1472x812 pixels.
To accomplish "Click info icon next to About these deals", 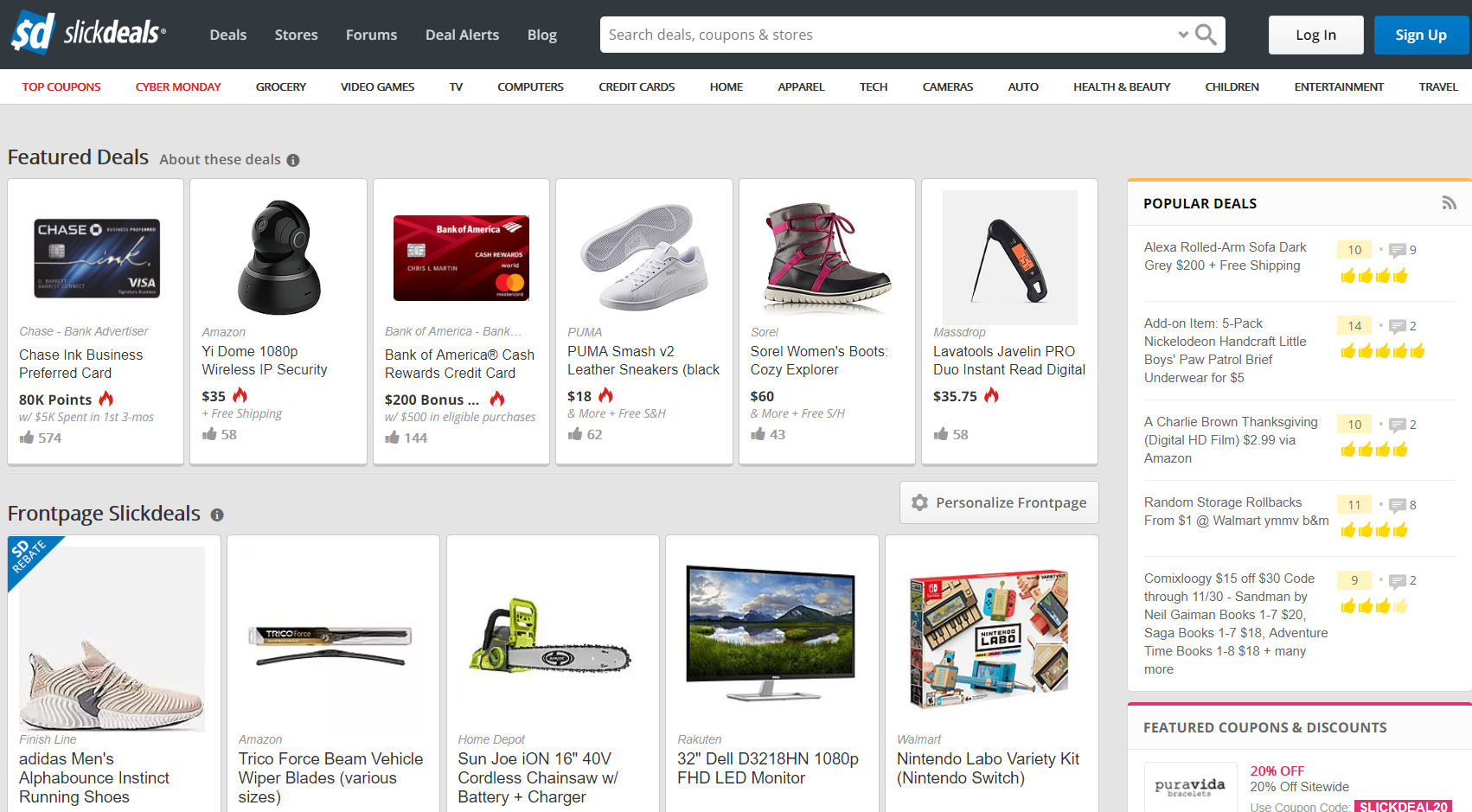I will [x=293, y=160].
